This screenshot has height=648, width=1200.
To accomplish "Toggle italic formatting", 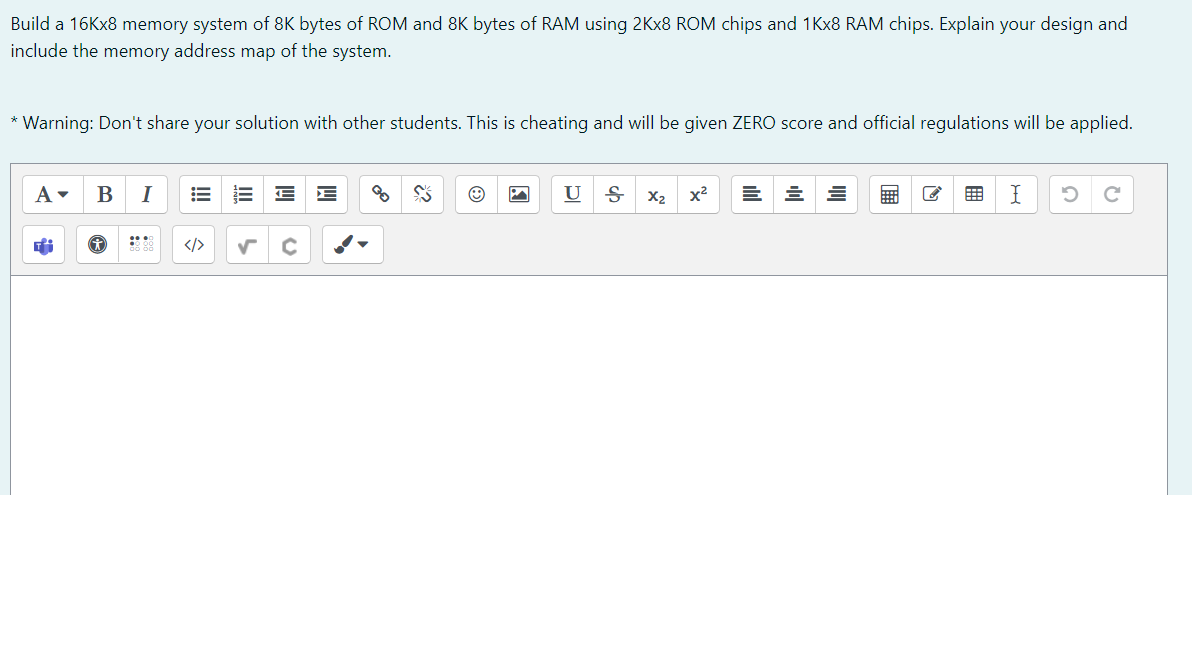I will click(147, 194).
